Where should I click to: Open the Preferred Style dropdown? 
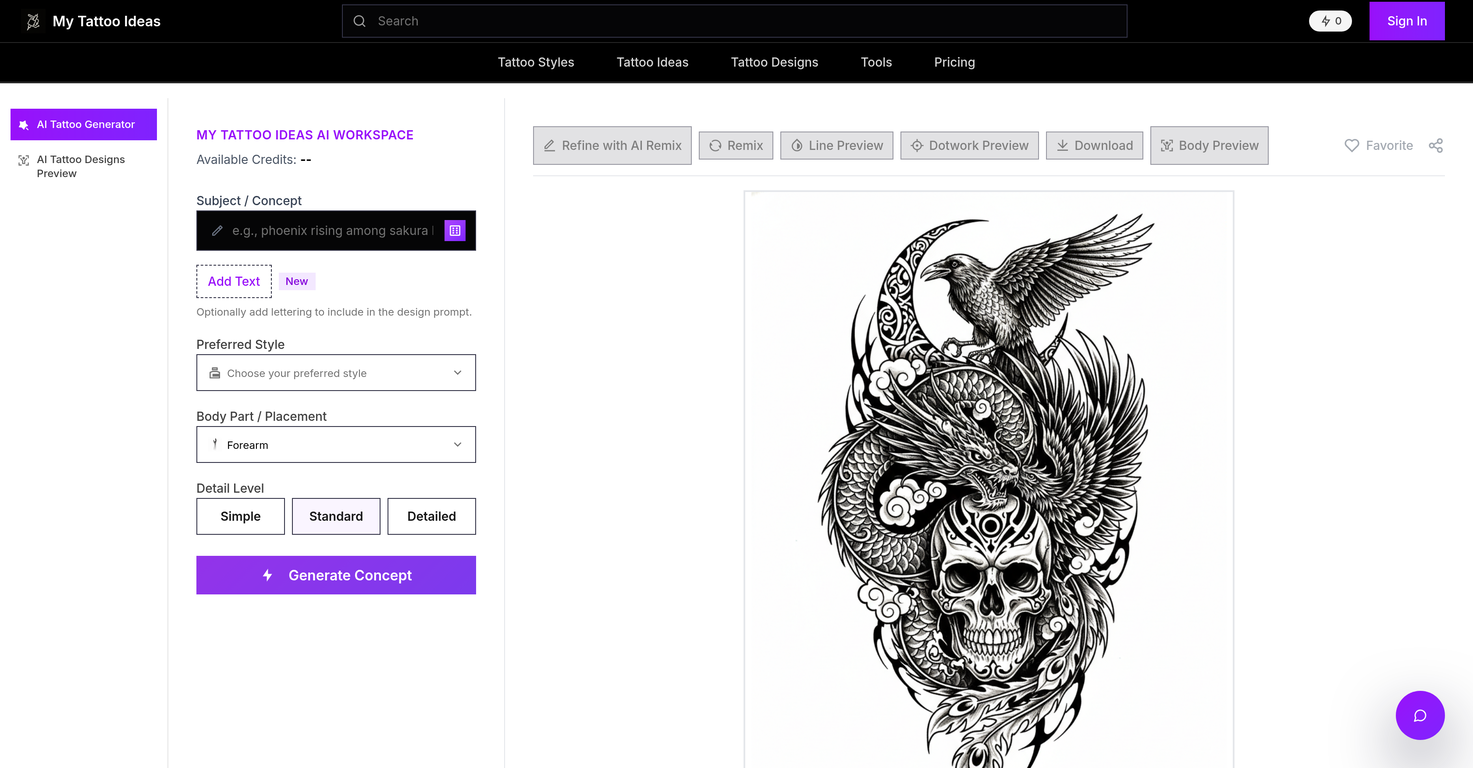336,372
